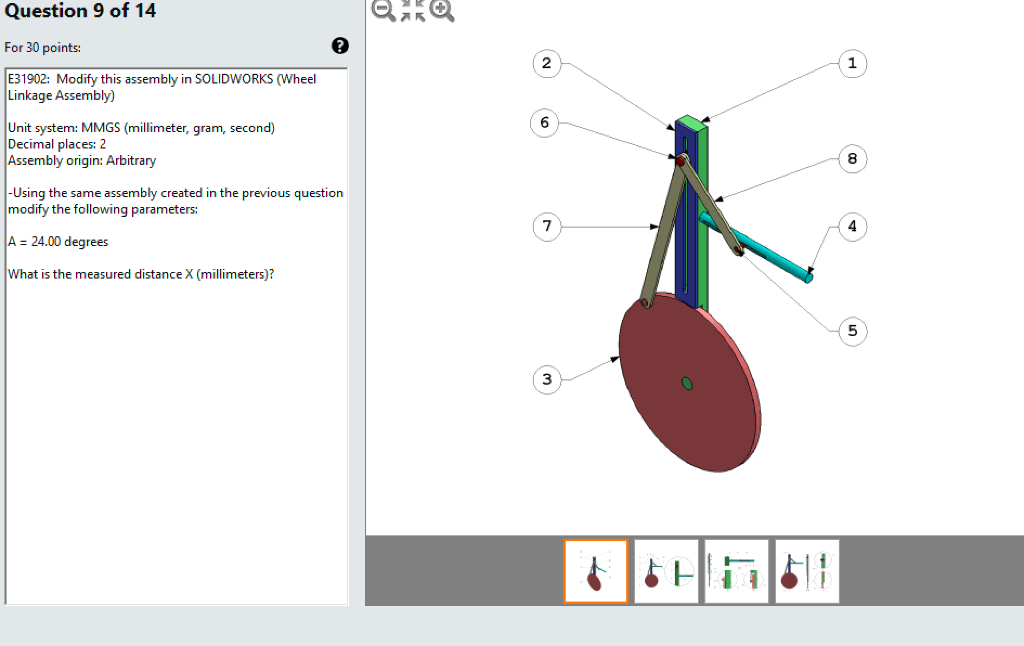1024x646 pixels.
Task: Click balloon label 2 on the assembly
Action: [x=546, y=62]
